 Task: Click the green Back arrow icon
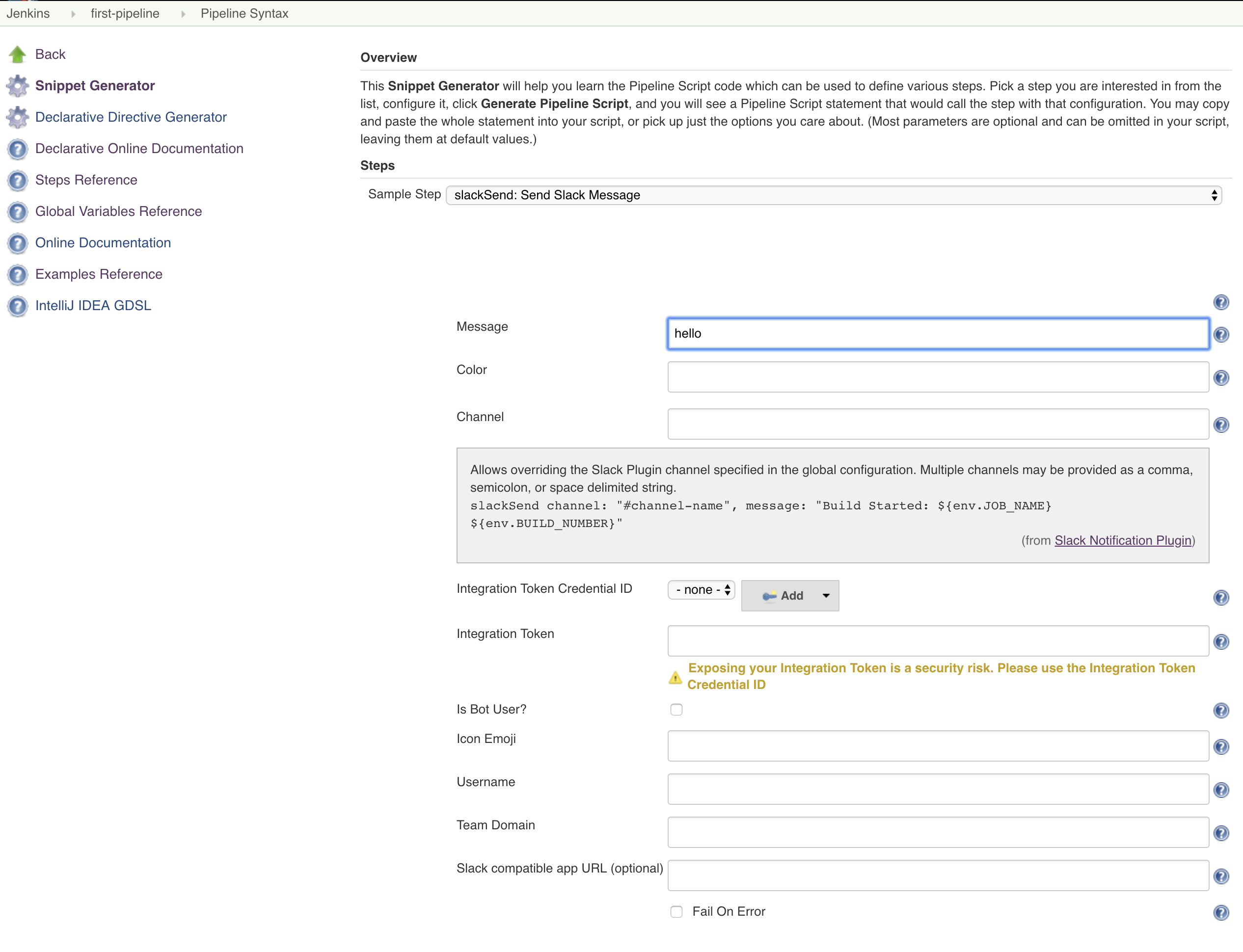click(18, 54)
